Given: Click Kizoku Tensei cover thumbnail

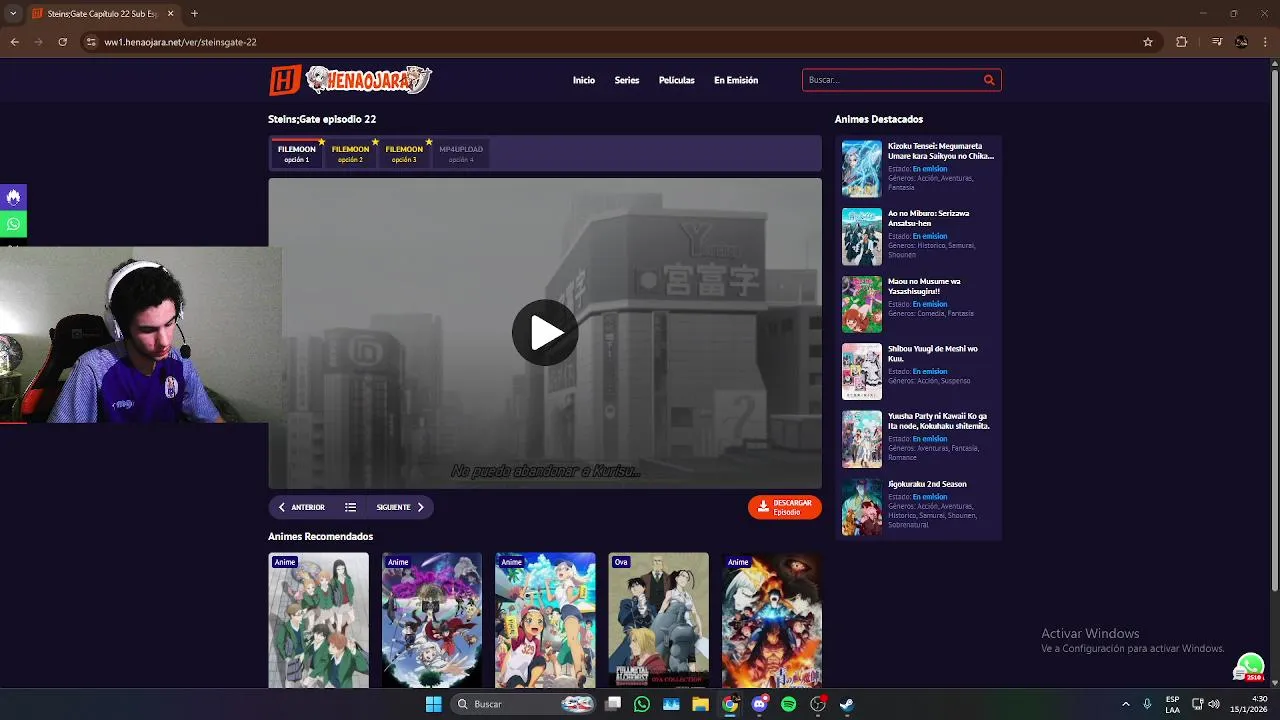Looking at the screenshot, I should (862, 168).
